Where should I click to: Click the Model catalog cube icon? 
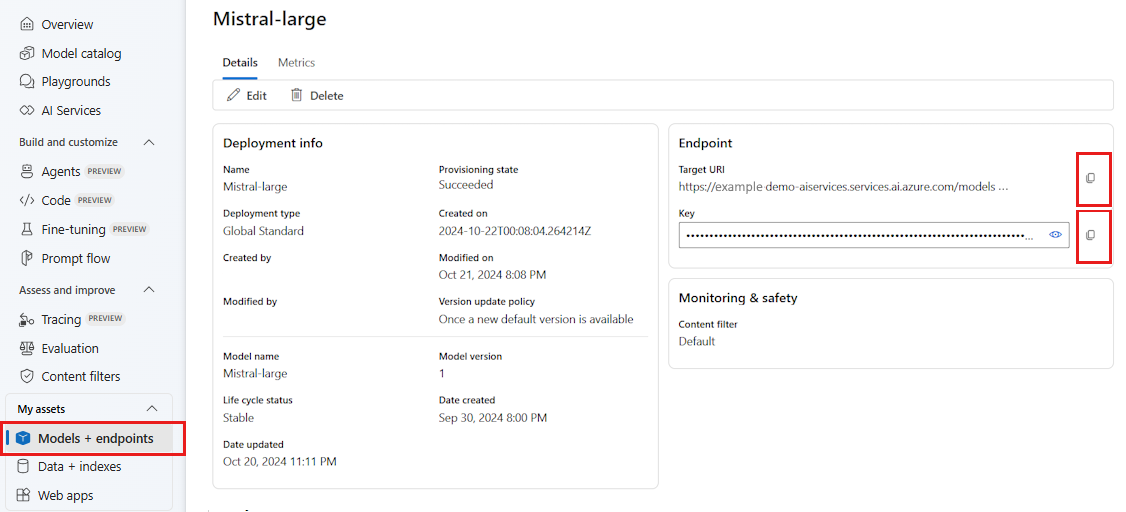click(27, 53)
